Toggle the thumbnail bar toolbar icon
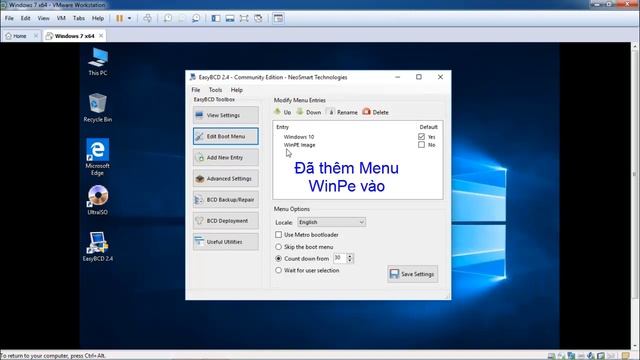 click(x=230, y=18)
